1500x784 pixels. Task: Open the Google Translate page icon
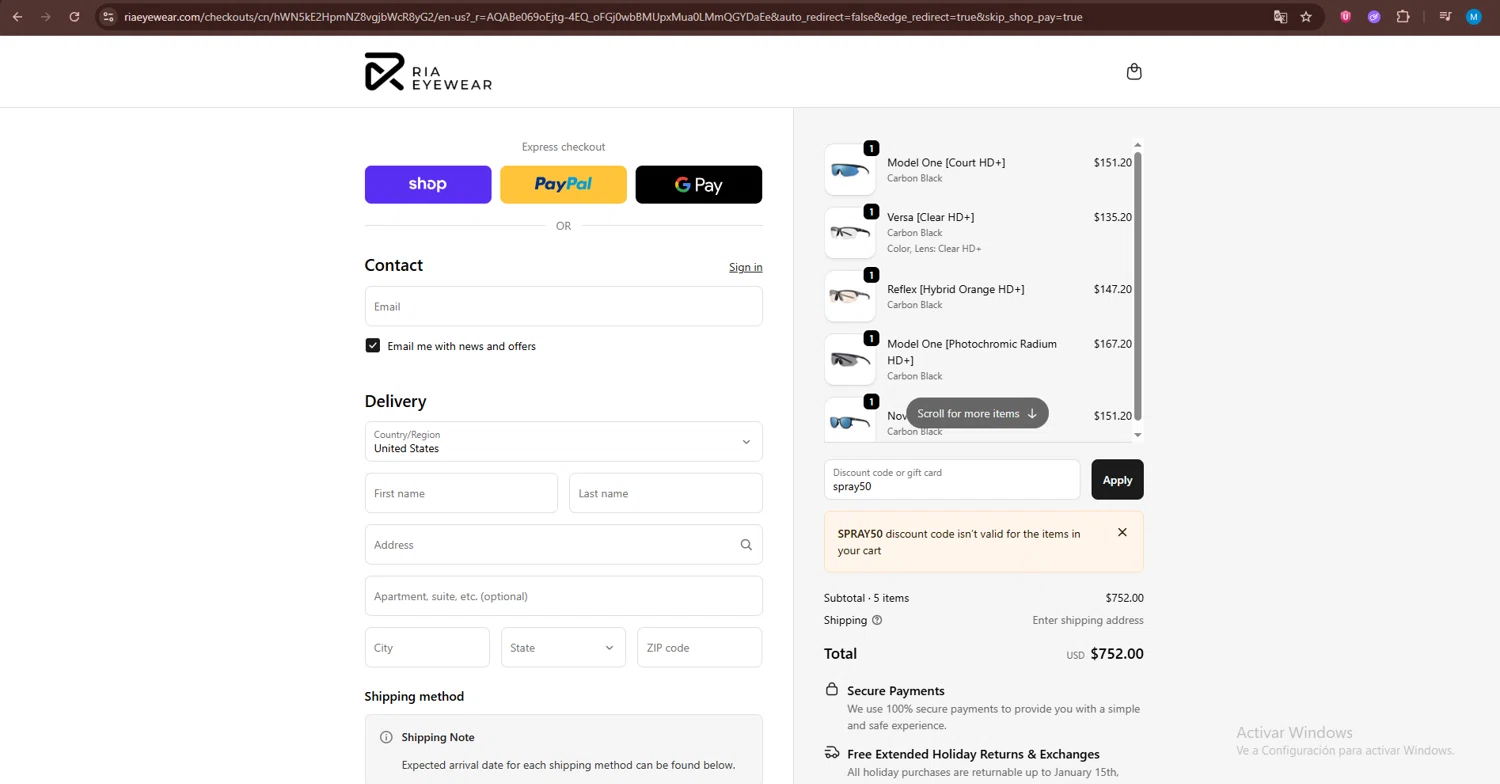(x=1280, y=17)
